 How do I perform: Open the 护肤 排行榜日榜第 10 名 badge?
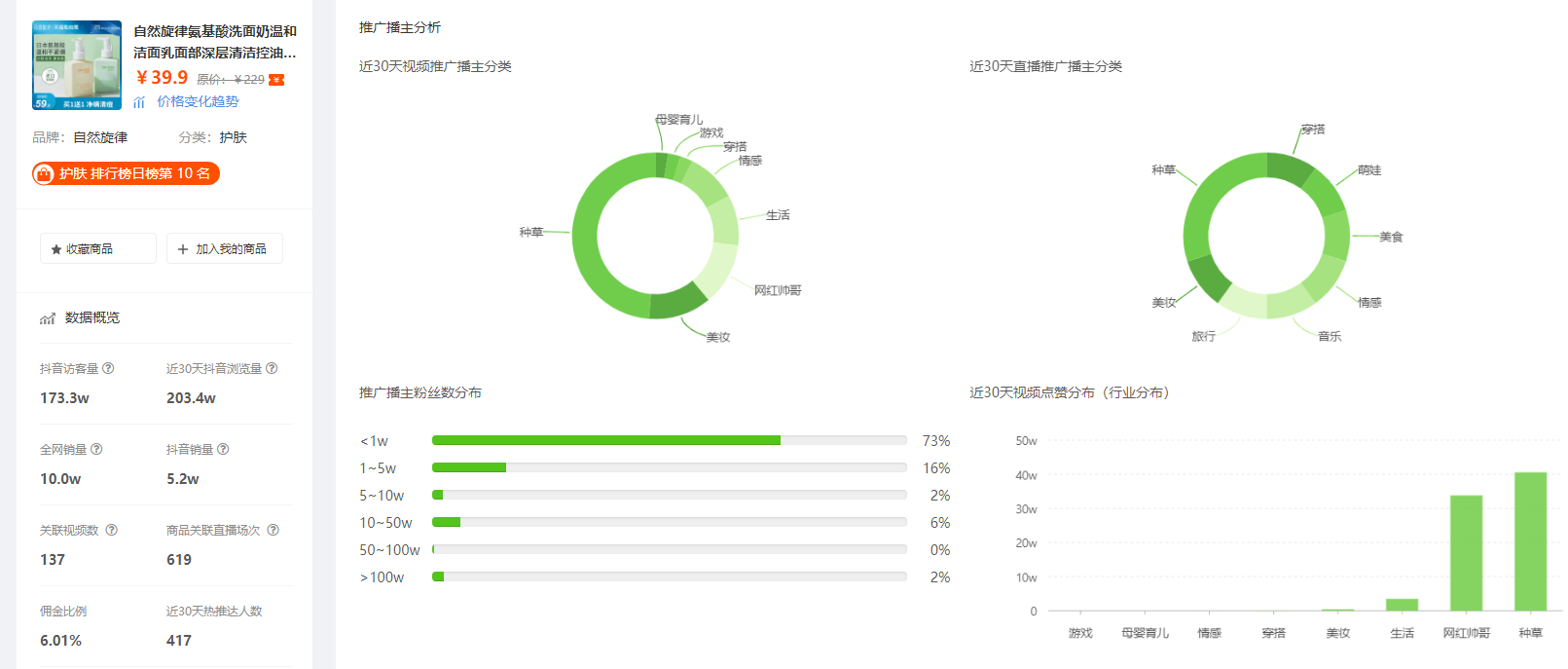pyautogui.click(x=126, y=173)
